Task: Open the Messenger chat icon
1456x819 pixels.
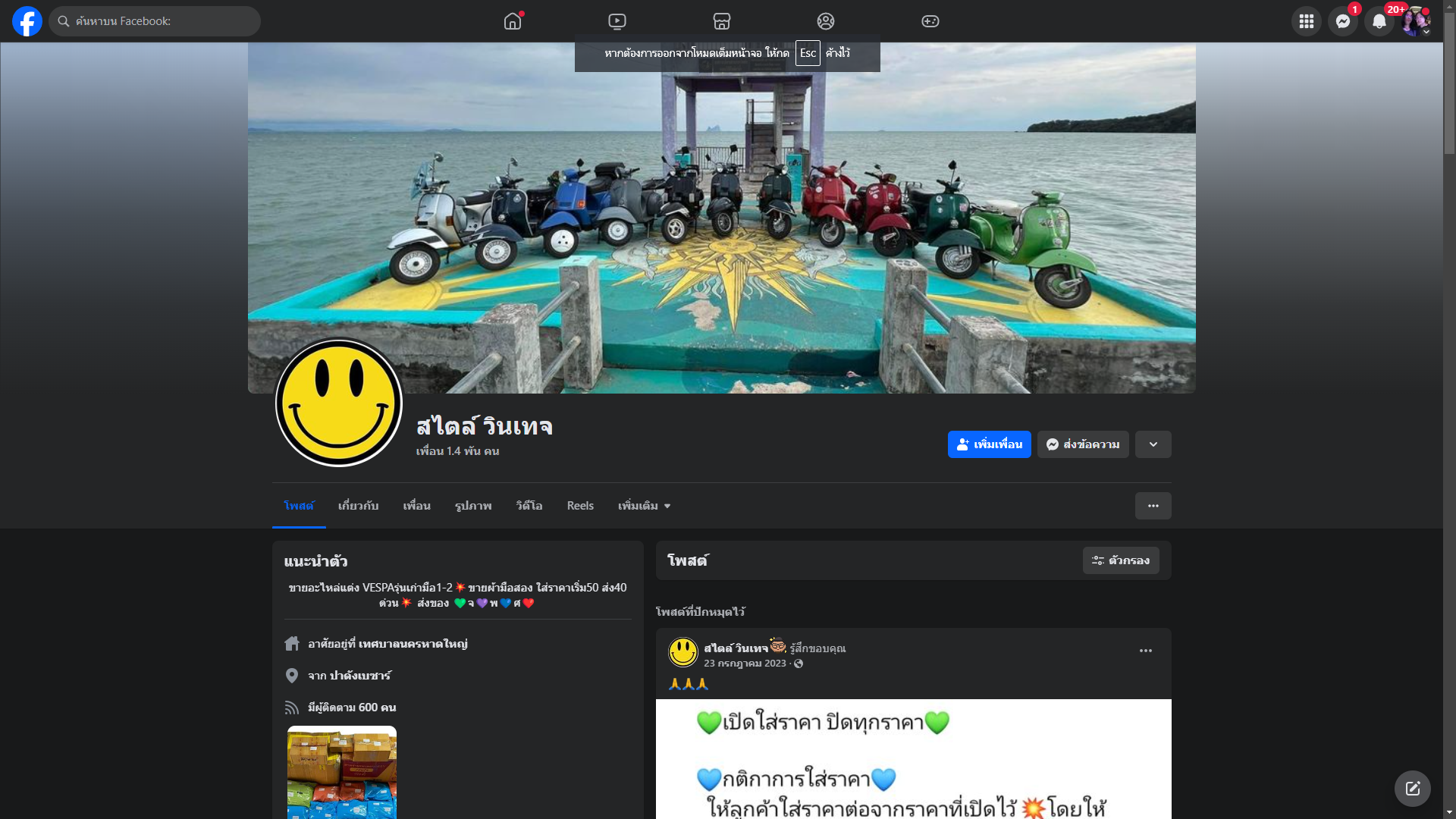Action: click(x=1342, y=21)
